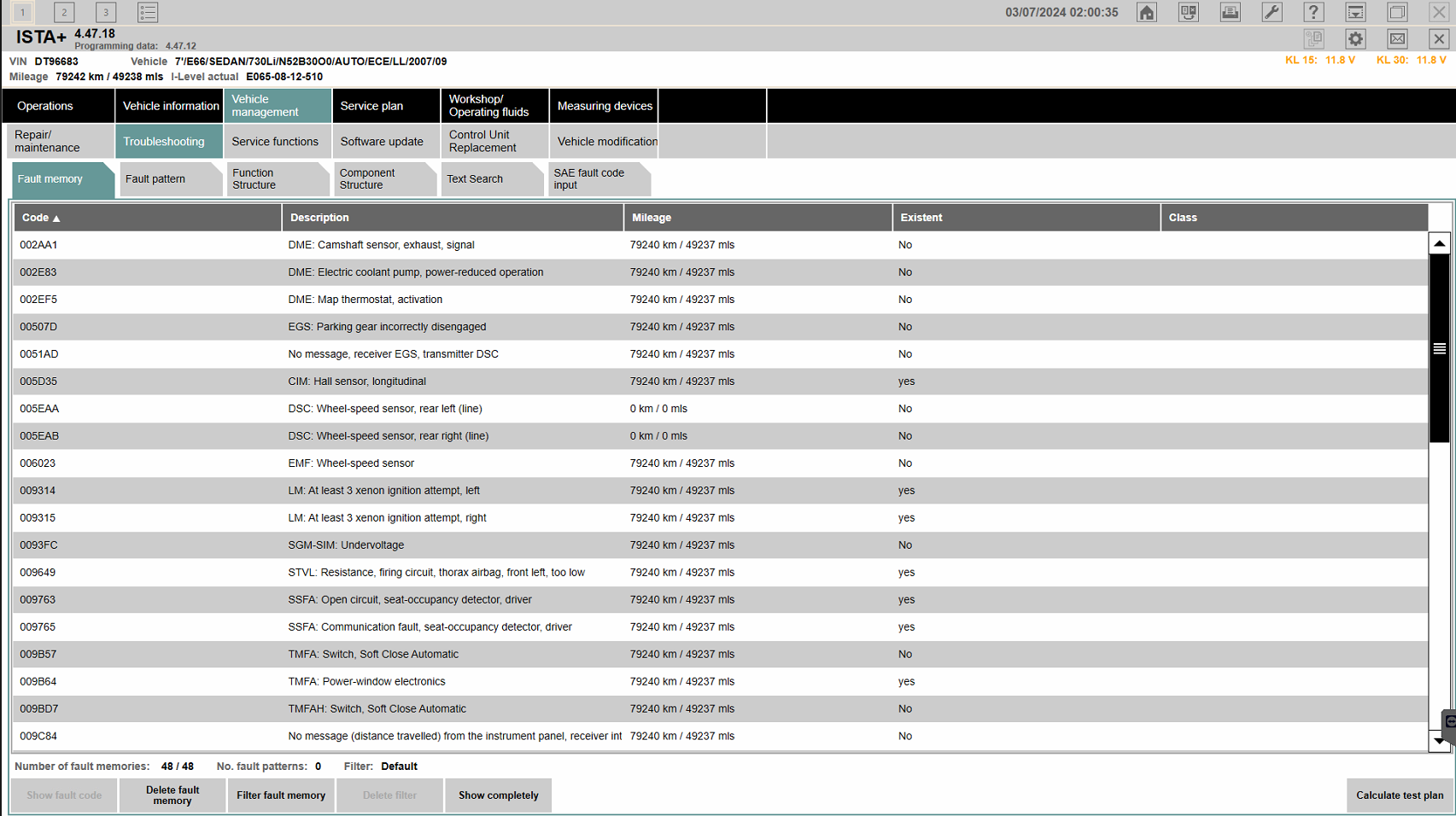Switch to session slot 2
Image resolution: width=1456 pixels, height=816 pixels.
64,13
